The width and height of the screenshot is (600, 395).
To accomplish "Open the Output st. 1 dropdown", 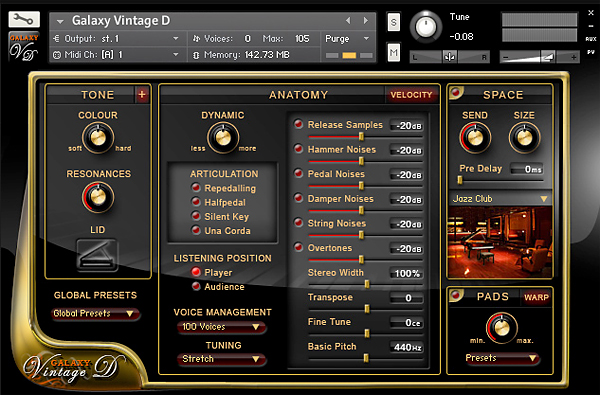I will (x=117, y=39).
